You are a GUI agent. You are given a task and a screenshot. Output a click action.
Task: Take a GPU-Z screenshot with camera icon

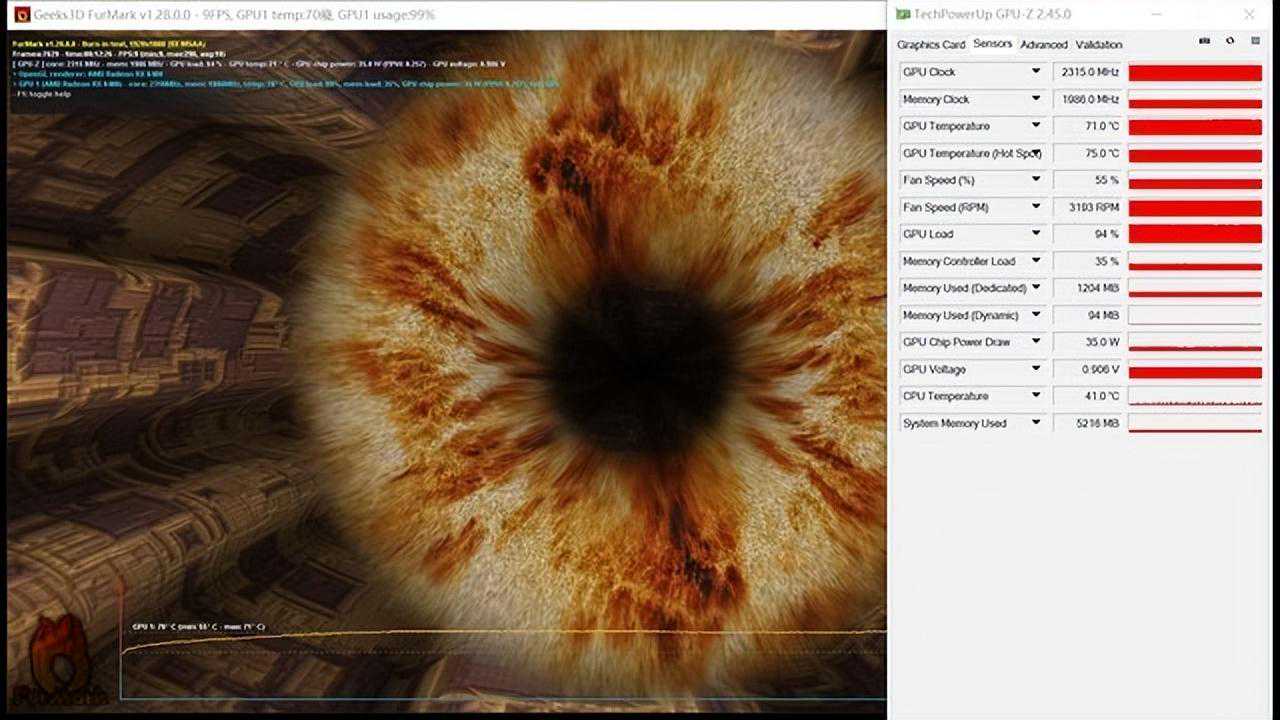pyautogui.click(x=1204, y=42)
